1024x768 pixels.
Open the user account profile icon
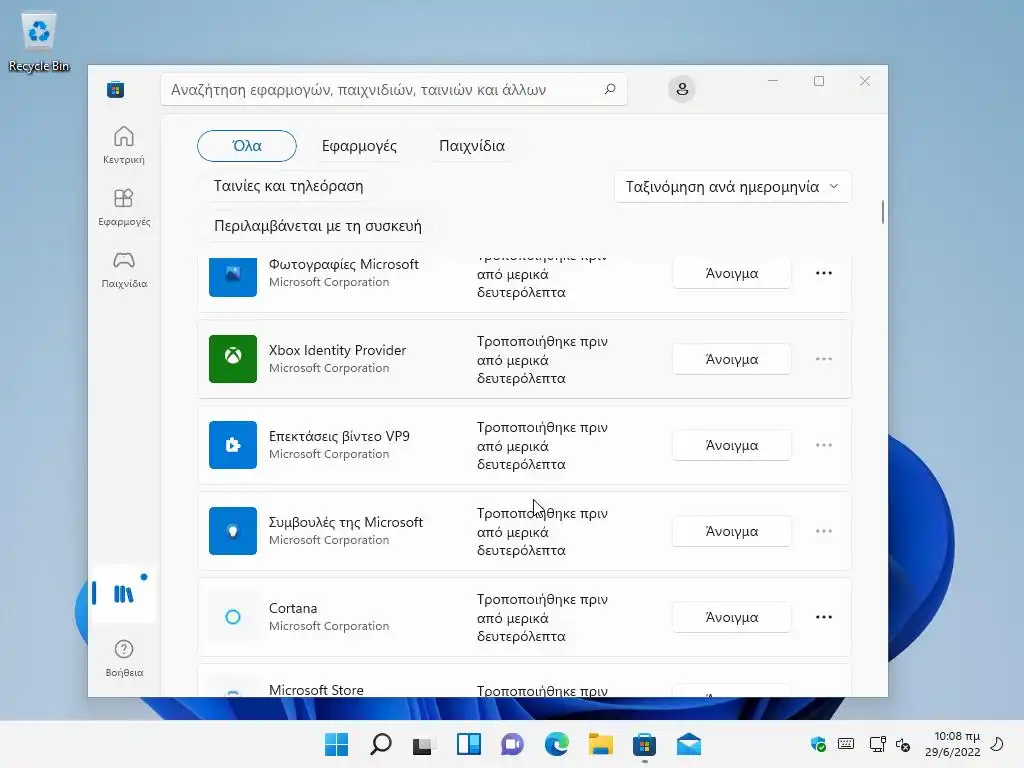click(682, 89)
